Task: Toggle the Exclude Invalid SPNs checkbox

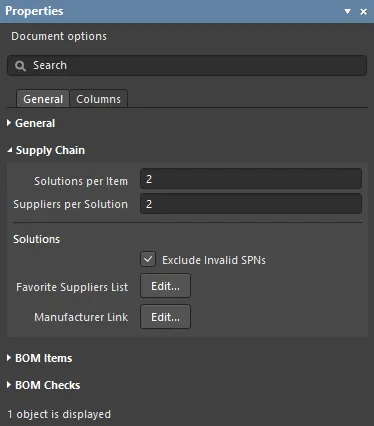Action: [x=148, y=259]
